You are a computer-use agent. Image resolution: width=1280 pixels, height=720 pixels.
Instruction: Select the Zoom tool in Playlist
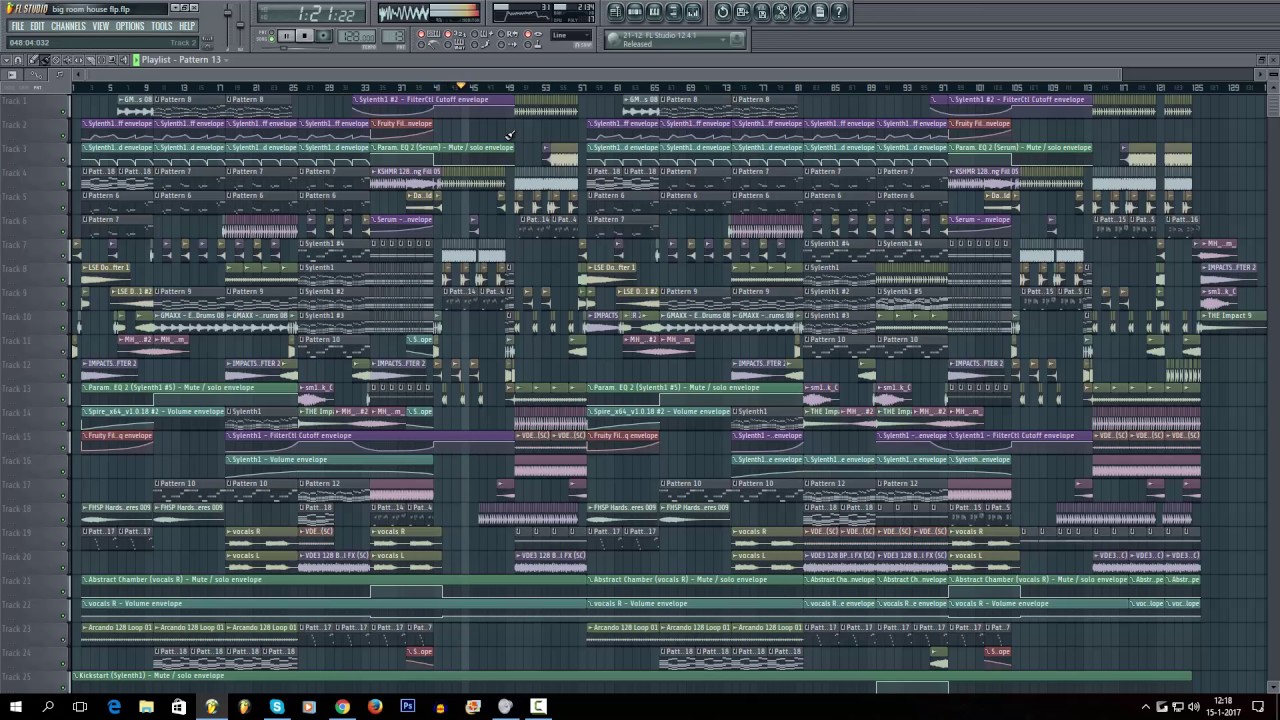tap(112, 60)
